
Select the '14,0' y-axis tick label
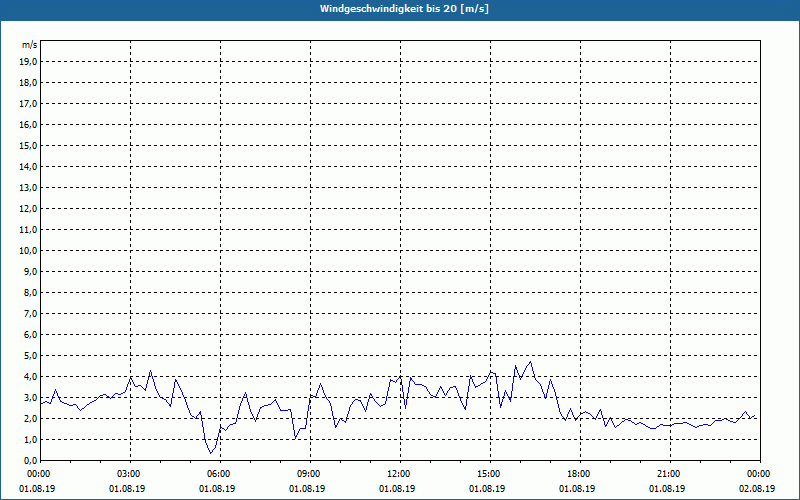tap(28, 166)
